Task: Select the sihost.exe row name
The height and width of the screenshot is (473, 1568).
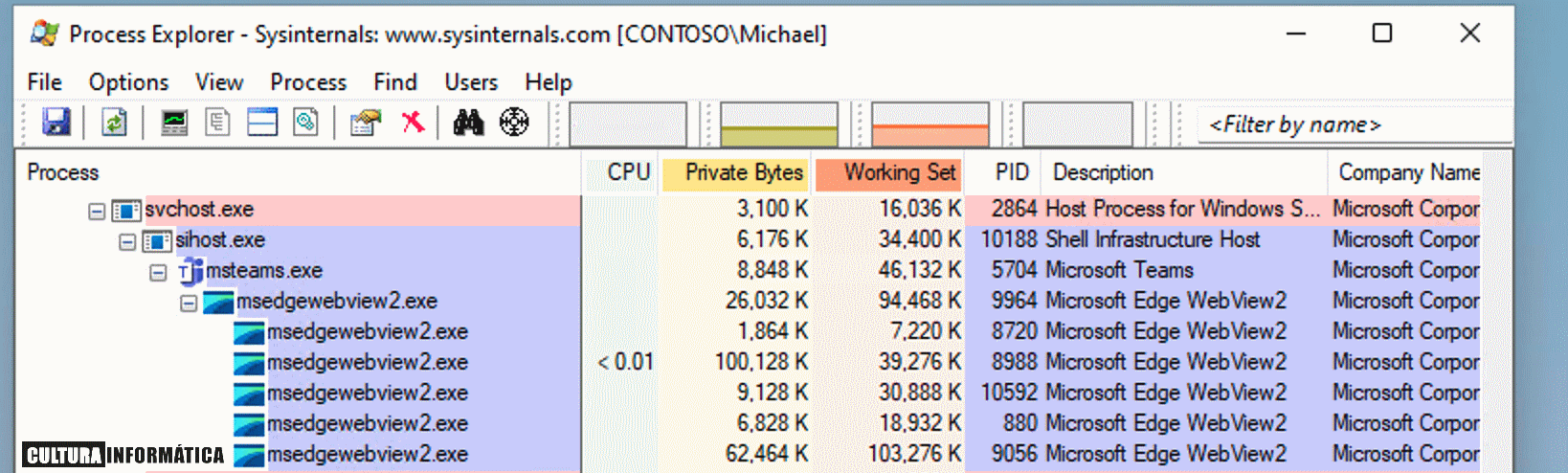Action: pyautogui.click(x=220, y=240)
